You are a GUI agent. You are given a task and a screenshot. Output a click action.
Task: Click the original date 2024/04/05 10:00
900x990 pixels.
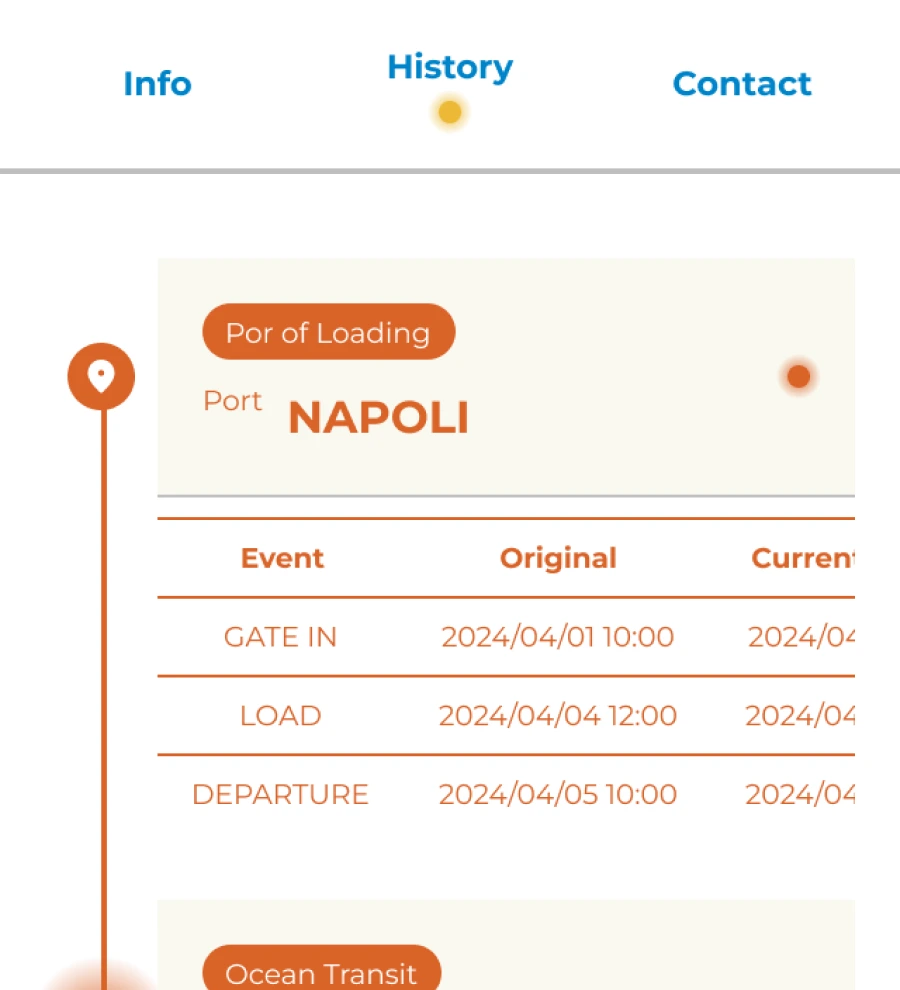(x=558, y=795)
